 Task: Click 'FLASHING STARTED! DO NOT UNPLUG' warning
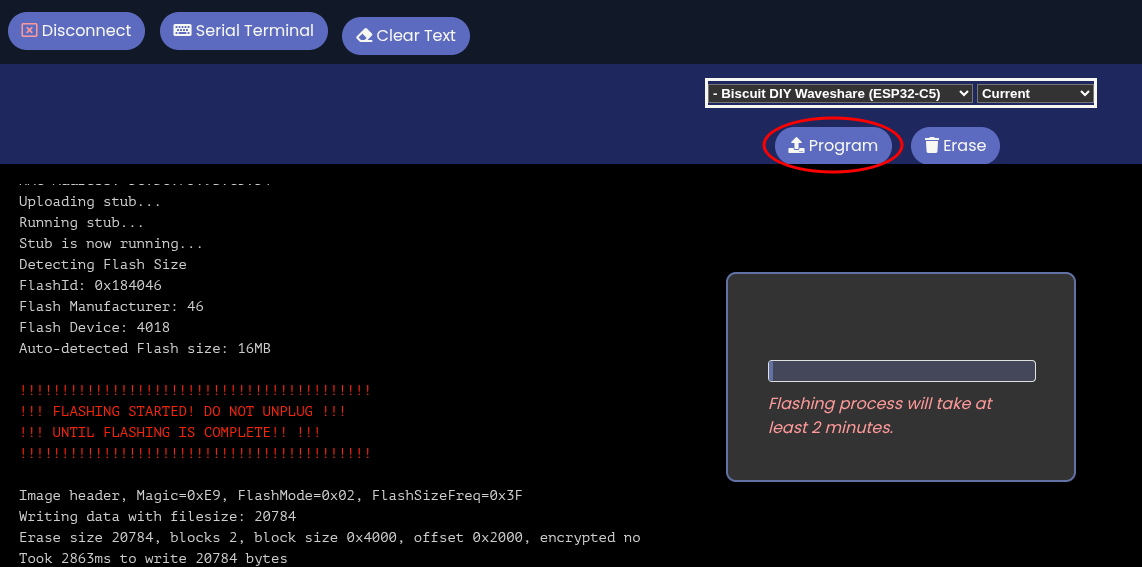(x=183, y=412)
